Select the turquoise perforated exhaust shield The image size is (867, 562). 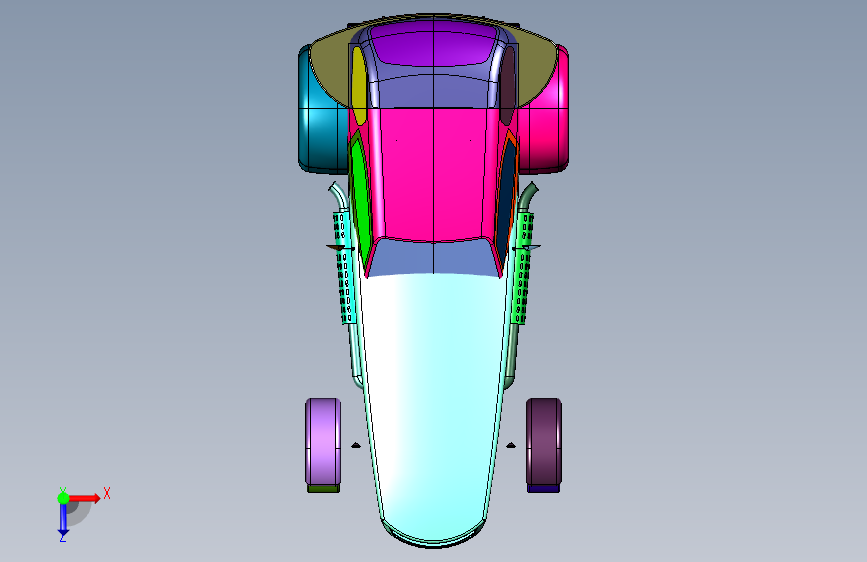tap(345, 268)
